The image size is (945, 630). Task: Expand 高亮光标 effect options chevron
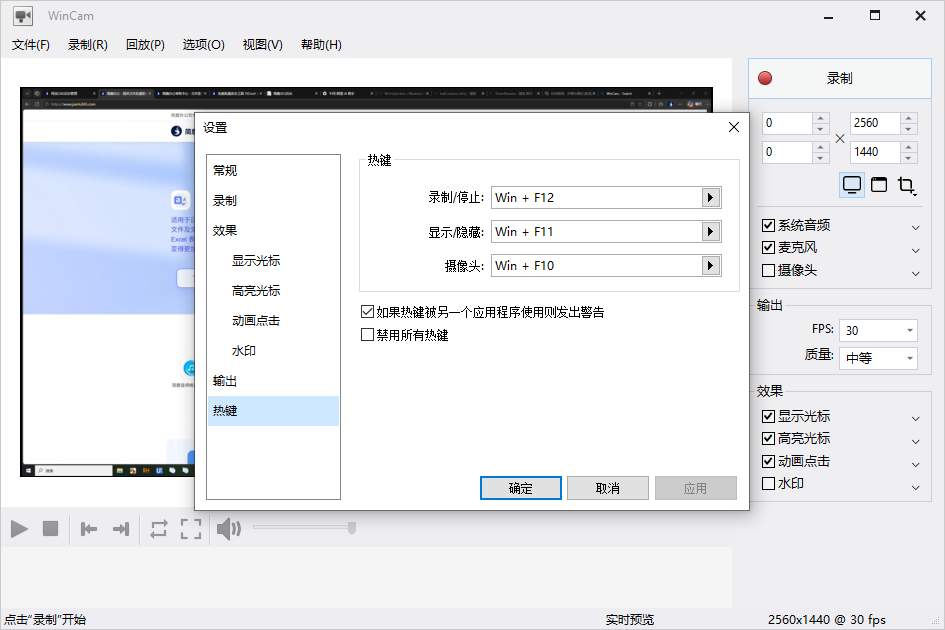pos(915,441)
